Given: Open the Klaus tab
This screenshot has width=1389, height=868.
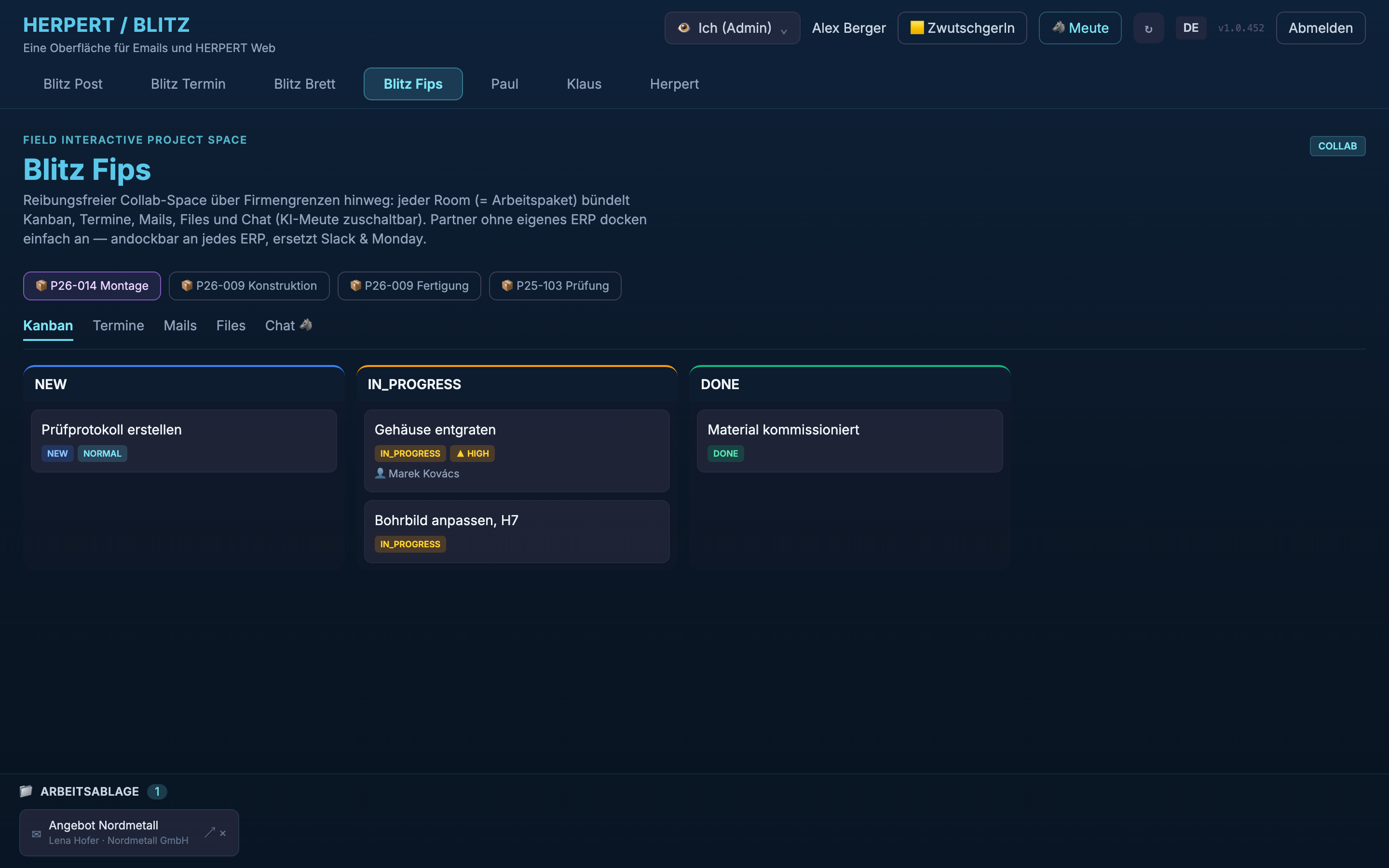Looking at the screenshot, I should pyautogui.click(x=584, y=84).
